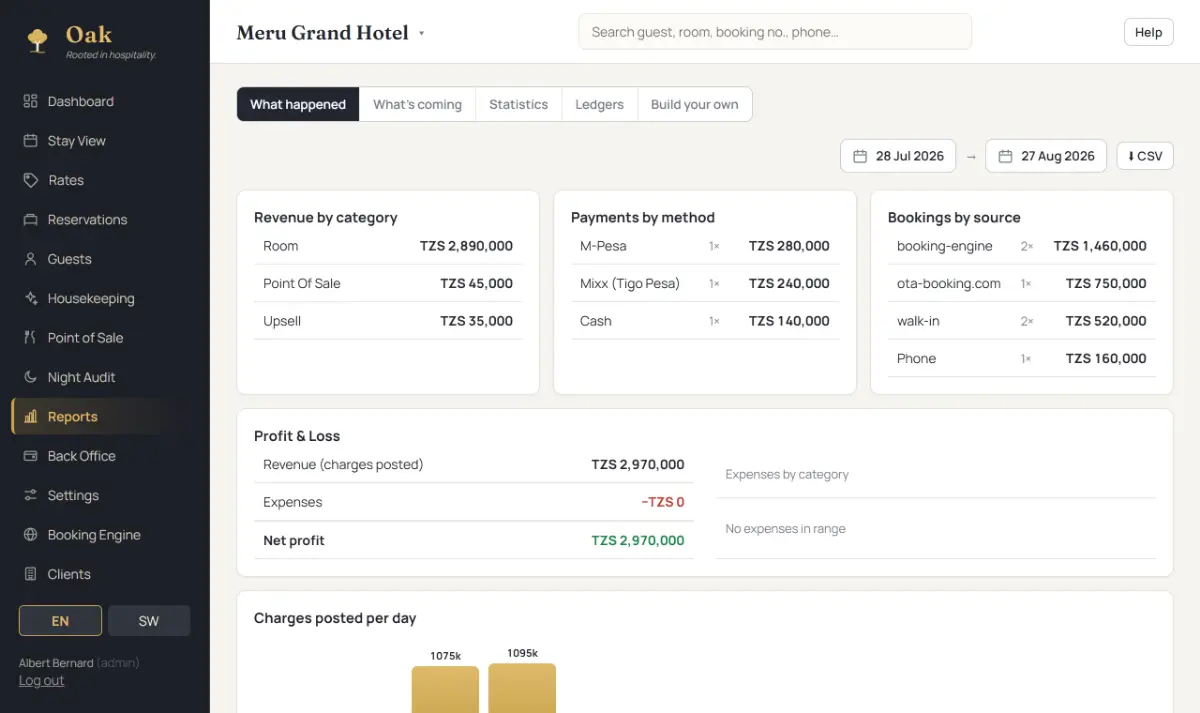This screenshot has width=1200, height=713.
Task: Click the Phone bookings source row
Action: coord(1022,359)
